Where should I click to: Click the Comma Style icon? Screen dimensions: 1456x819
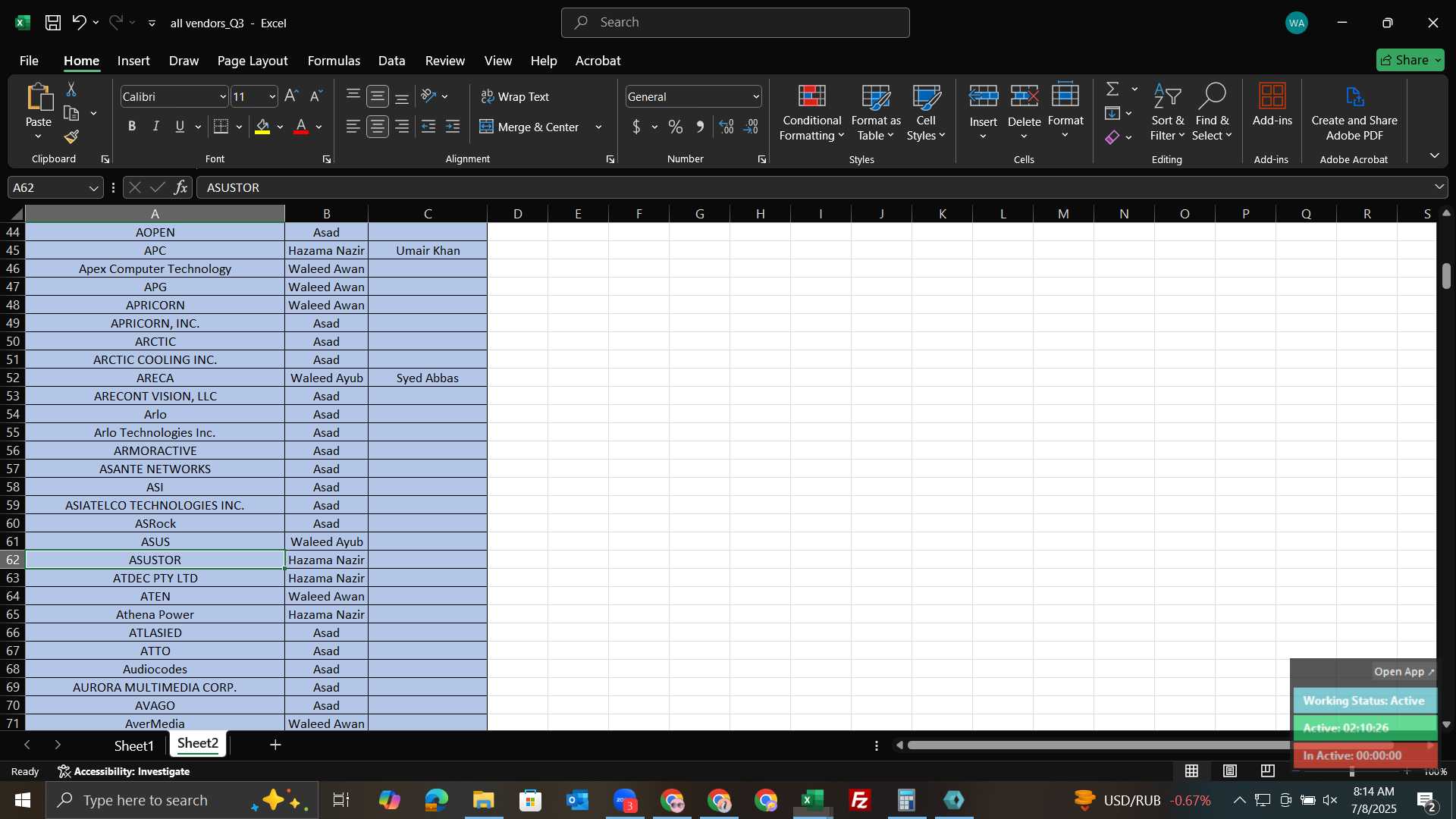coord(700,127)
